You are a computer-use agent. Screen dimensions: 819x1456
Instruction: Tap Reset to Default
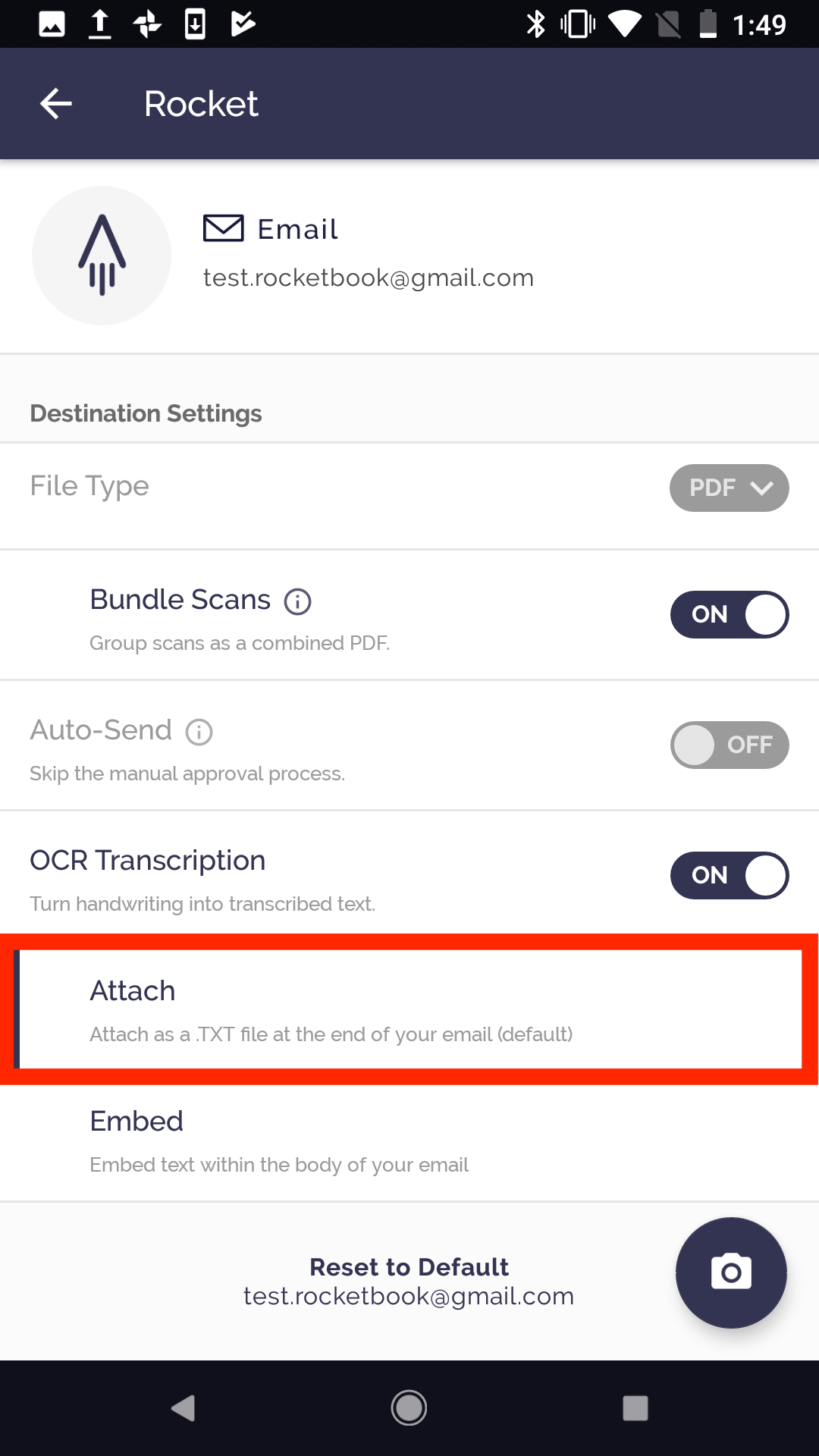(409, 1267)
